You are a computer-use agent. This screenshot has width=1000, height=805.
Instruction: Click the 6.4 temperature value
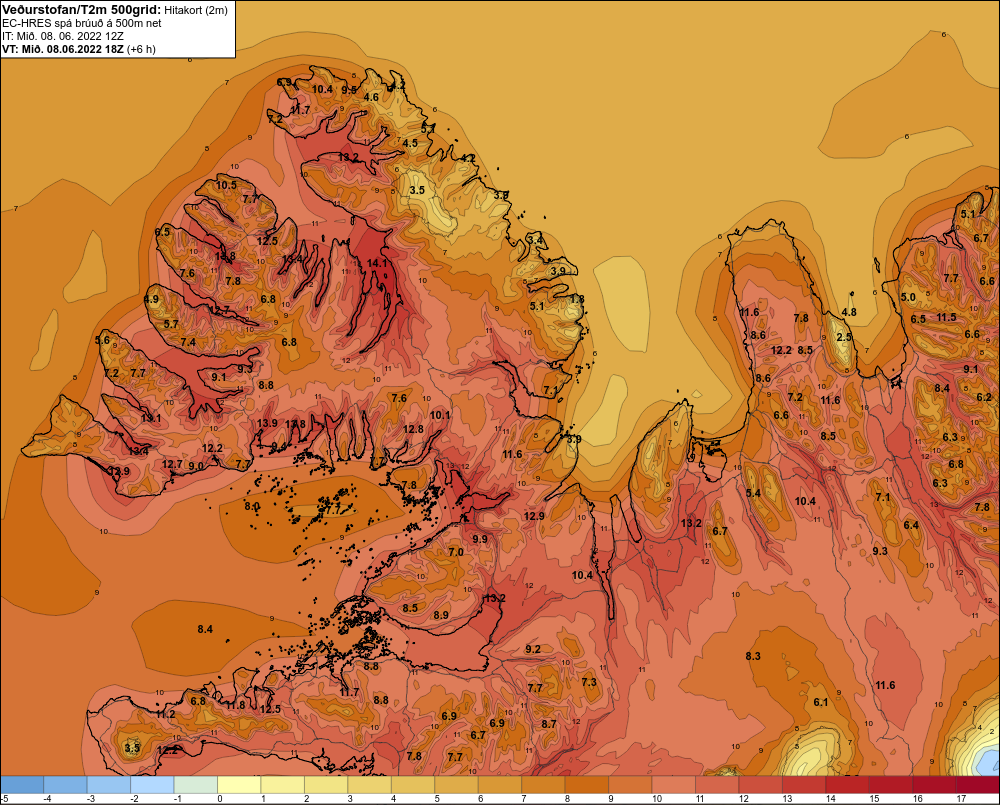(x=911, y=525)
